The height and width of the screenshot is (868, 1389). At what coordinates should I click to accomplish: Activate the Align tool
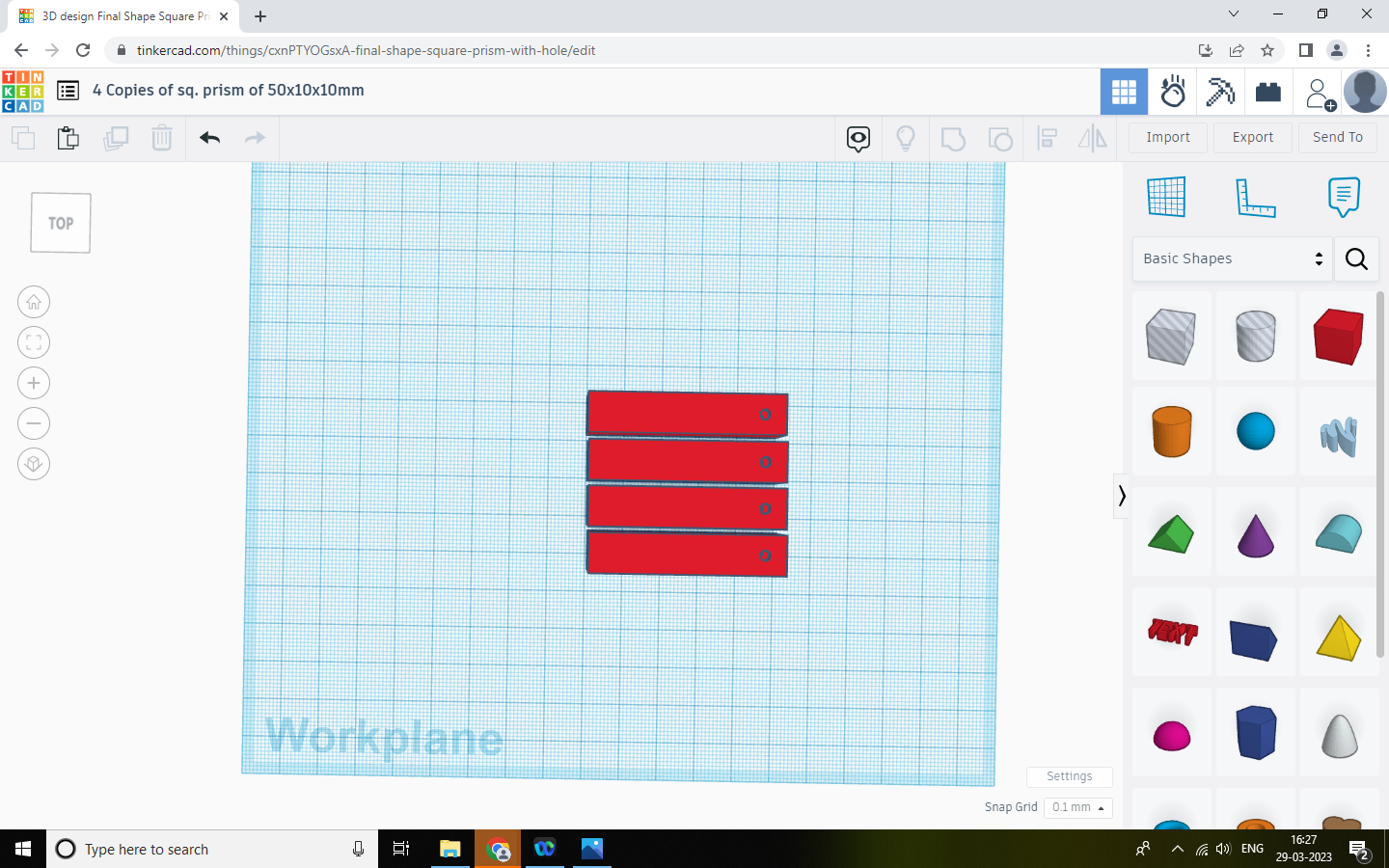point(1047,138)
